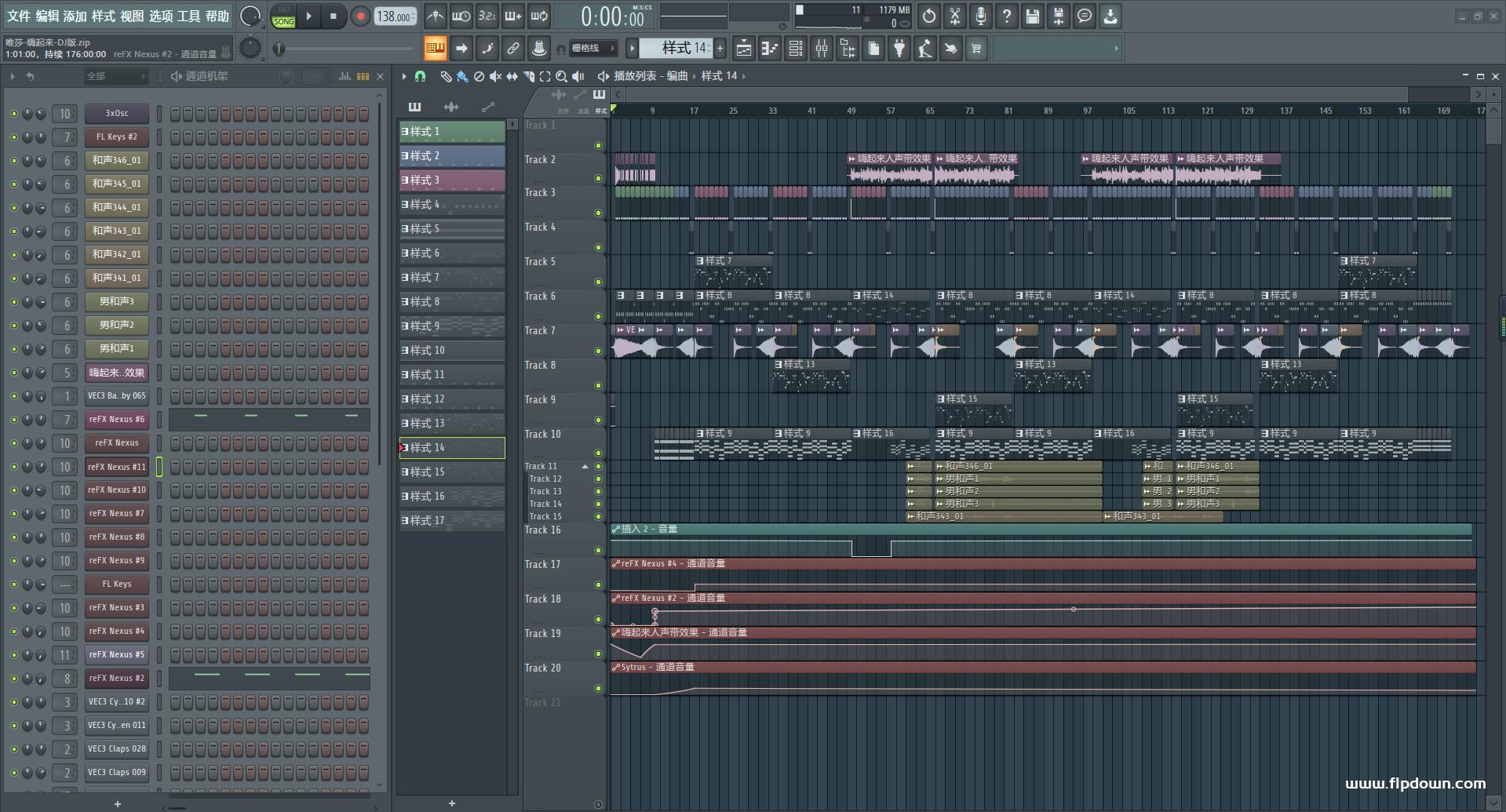Add a channel with bottom plus button

click(118, 804)
